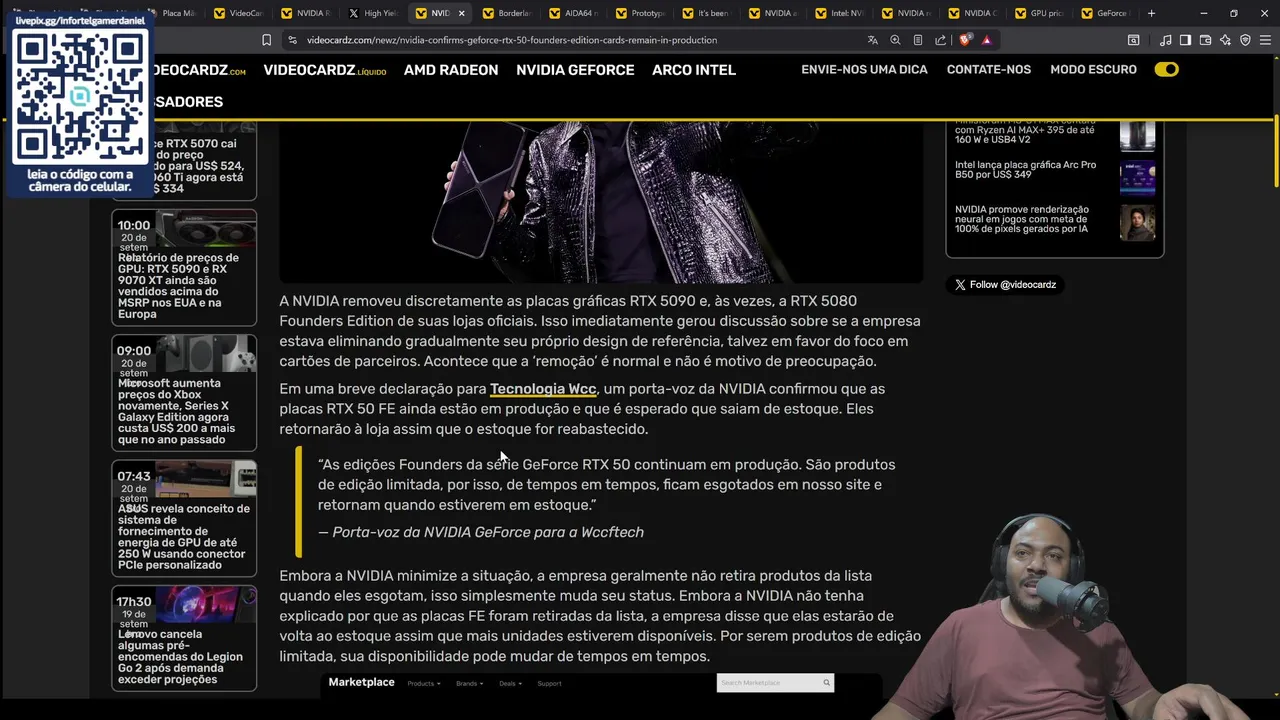Open the Brave wallet icon
This screenshot has width=1280, height=720.
(1205, 40)
